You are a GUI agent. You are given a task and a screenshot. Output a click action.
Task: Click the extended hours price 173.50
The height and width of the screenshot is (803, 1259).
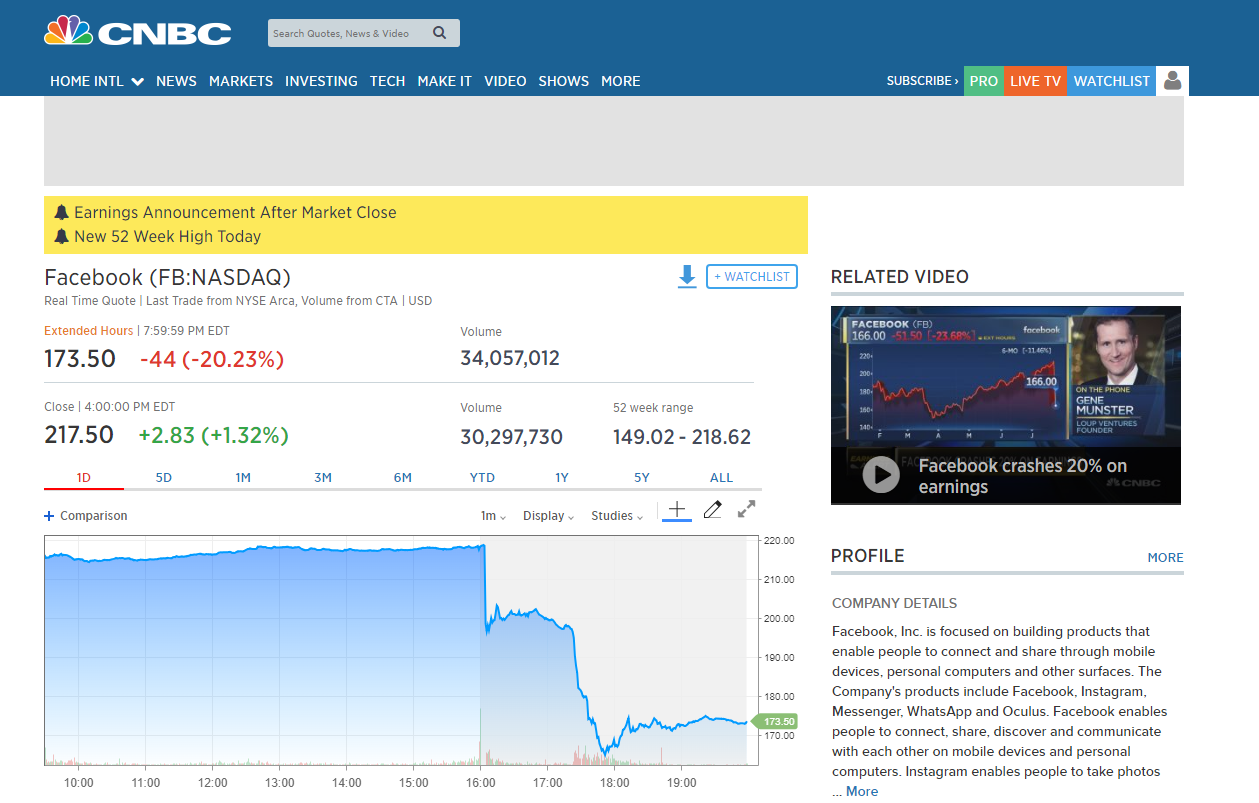[80, 358]
